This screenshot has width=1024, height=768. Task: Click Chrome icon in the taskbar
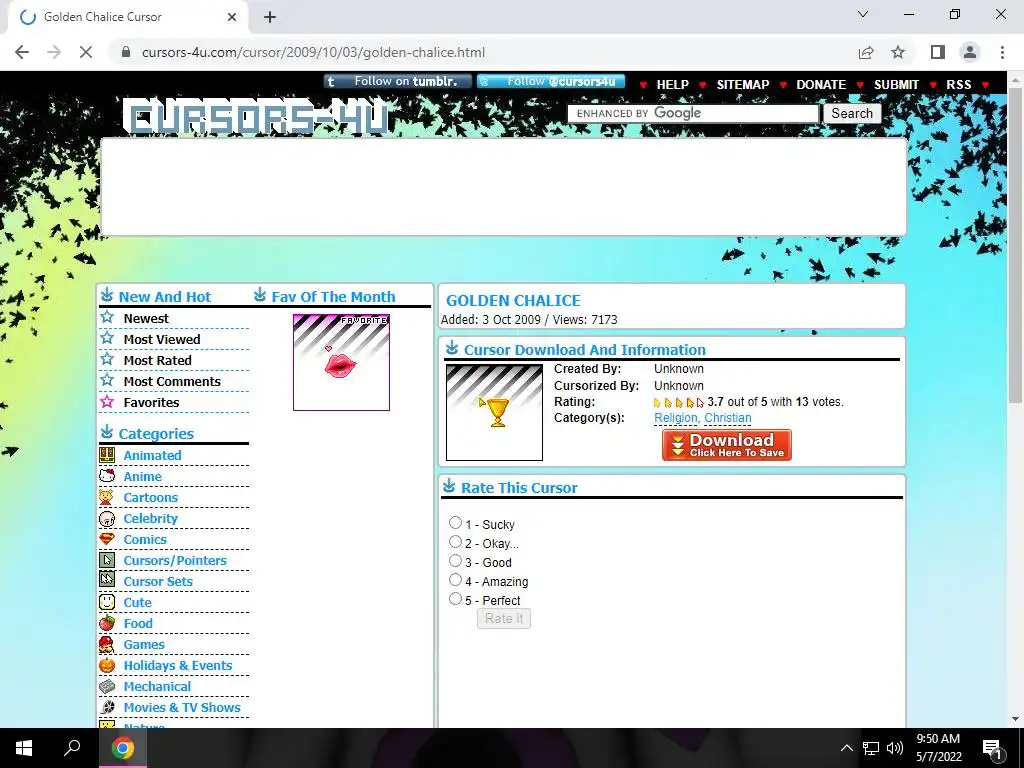pos(123,748)
